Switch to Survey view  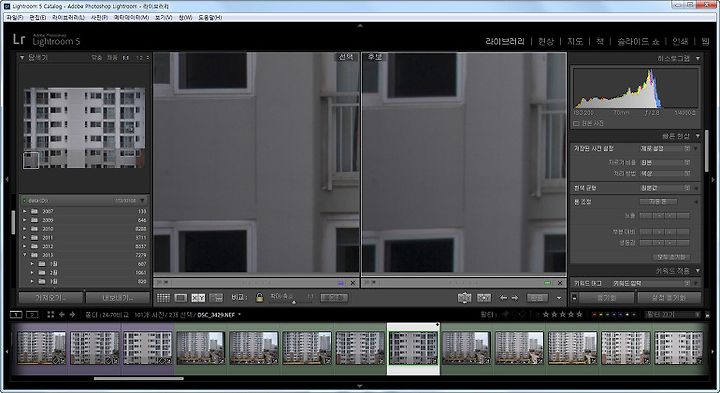[x=216, y=298]
